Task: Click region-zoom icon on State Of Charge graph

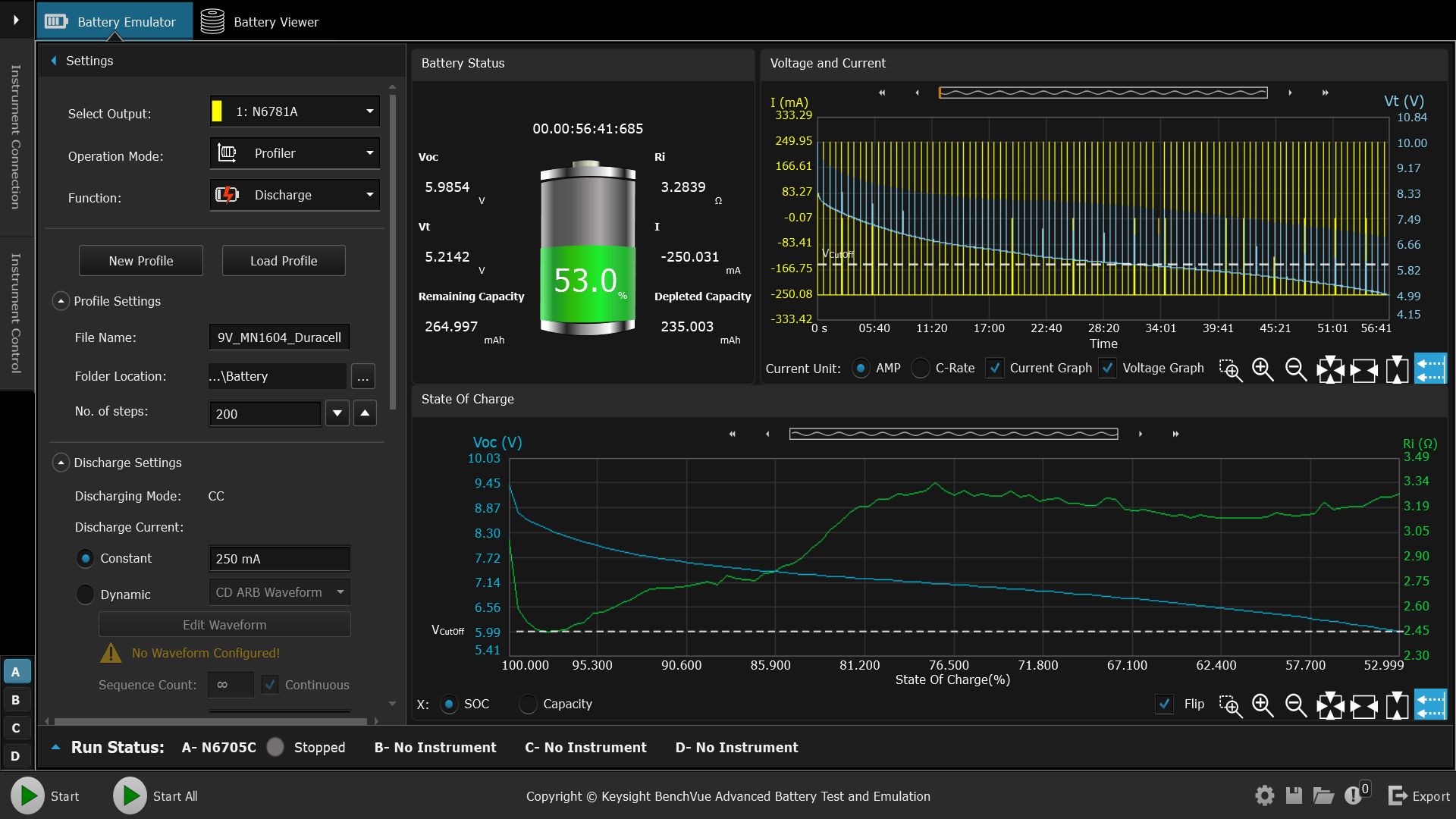Action: coord(1230,706)
